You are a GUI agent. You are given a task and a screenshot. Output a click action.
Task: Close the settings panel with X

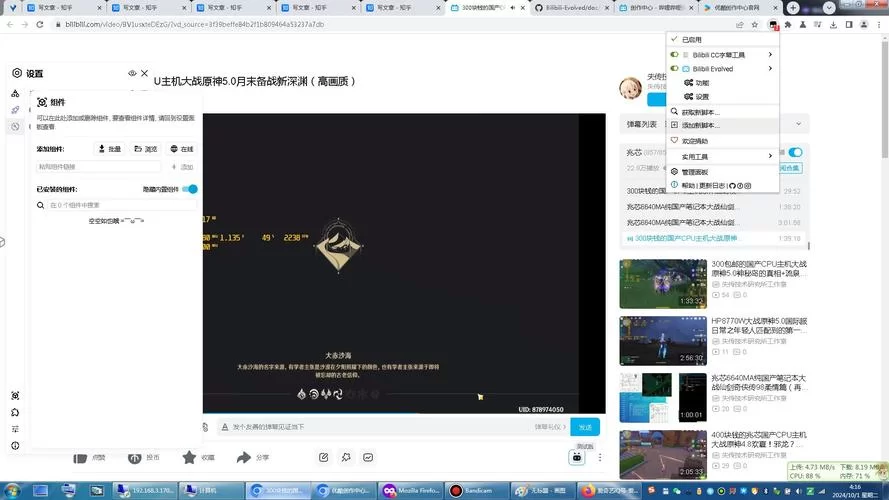coord(145,73)
